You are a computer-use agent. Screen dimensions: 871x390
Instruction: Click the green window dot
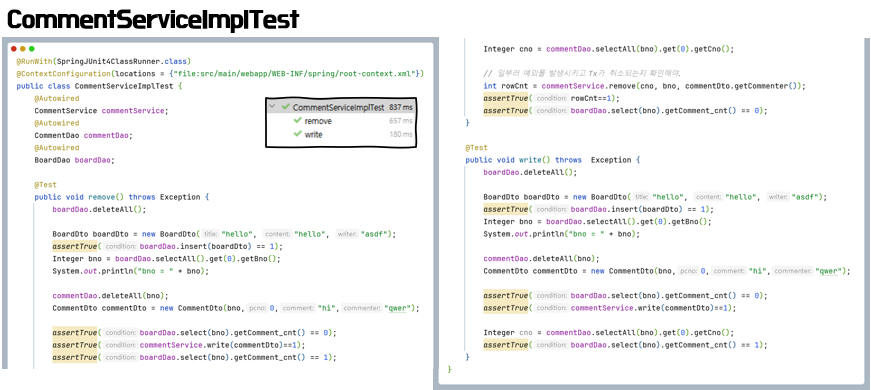(x=32, y=49)
